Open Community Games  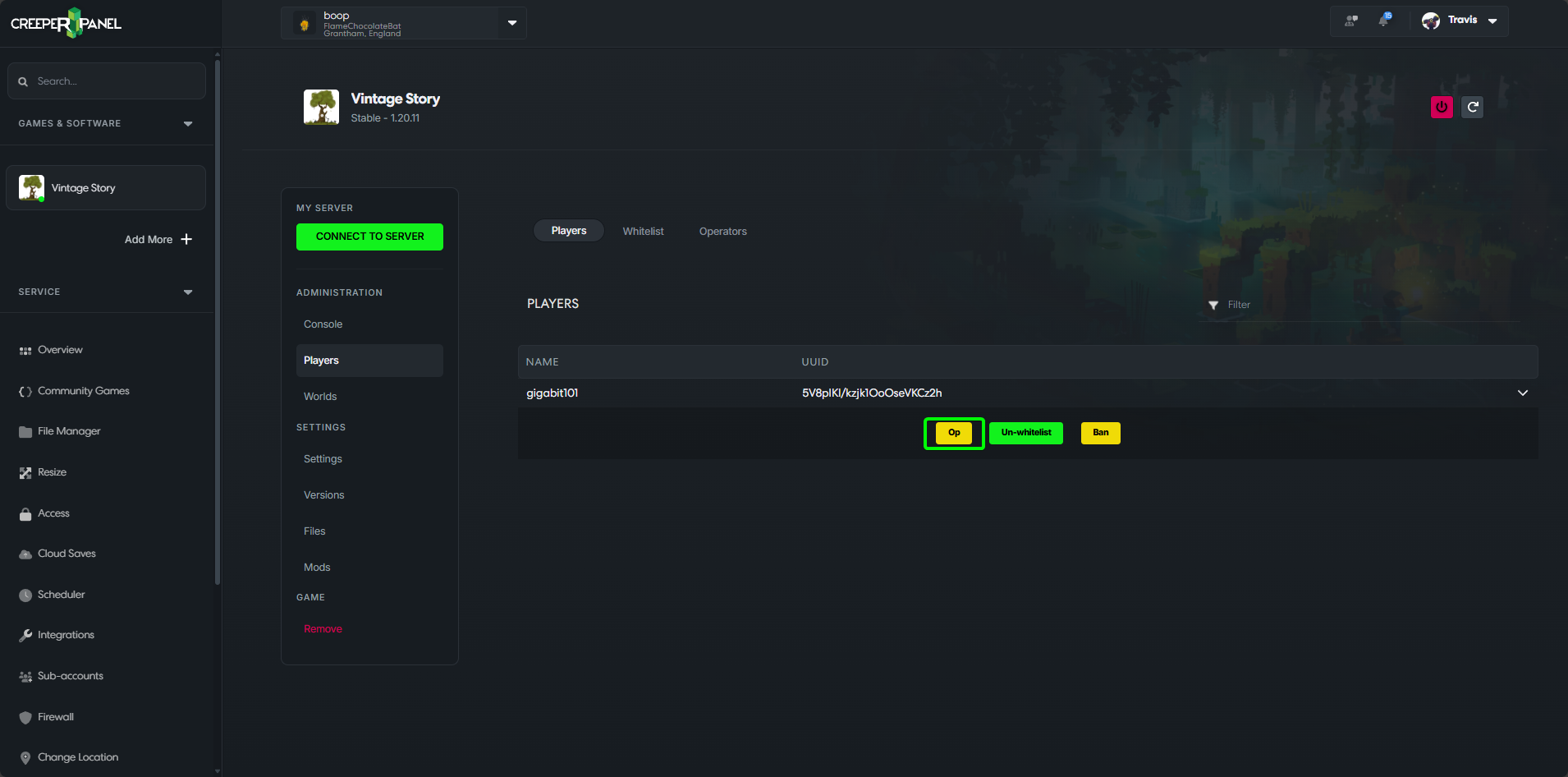point(84,391)
